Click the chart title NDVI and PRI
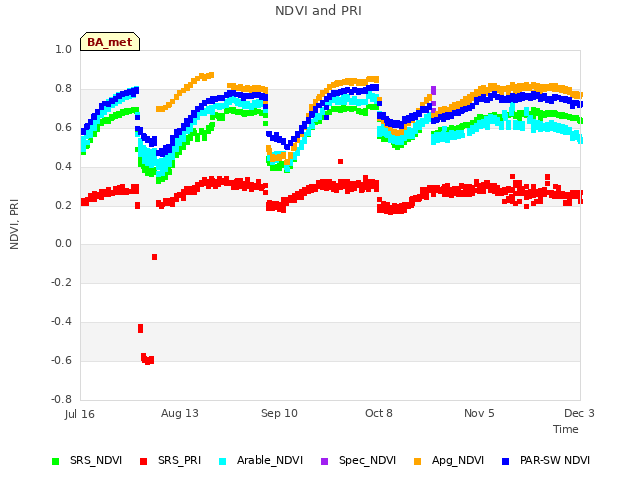Image resolution: width=640 pixels, height=480 pixels. [318, 11]
